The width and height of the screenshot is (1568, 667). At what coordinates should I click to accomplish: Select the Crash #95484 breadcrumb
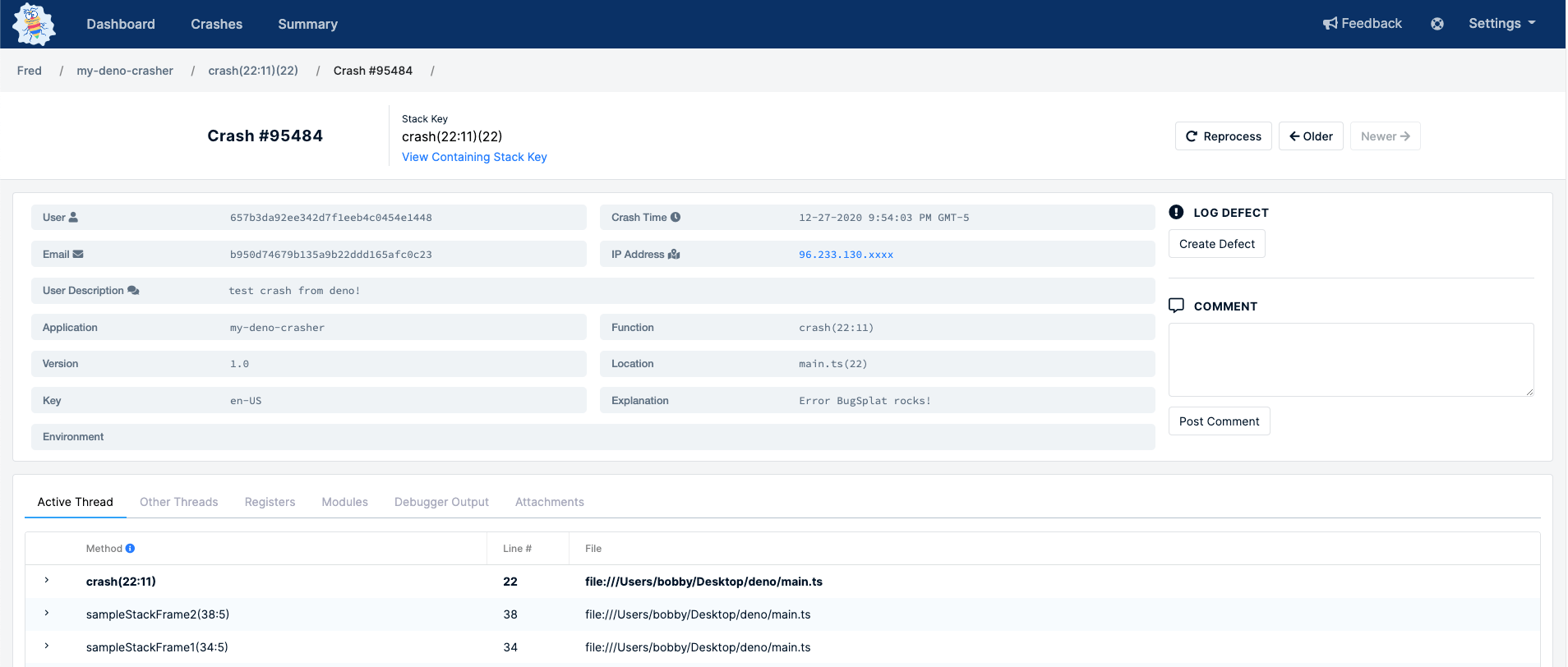(373, 71)
